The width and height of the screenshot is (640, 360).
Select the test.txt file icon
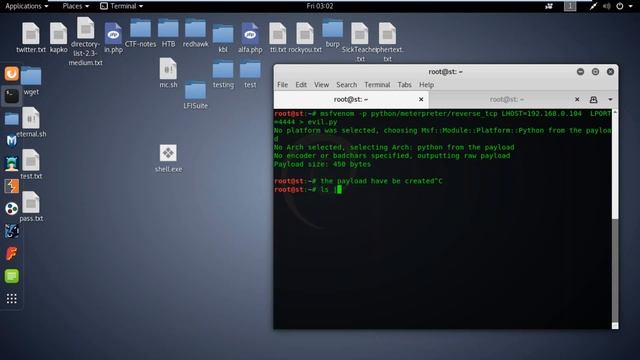pos(31,160)
